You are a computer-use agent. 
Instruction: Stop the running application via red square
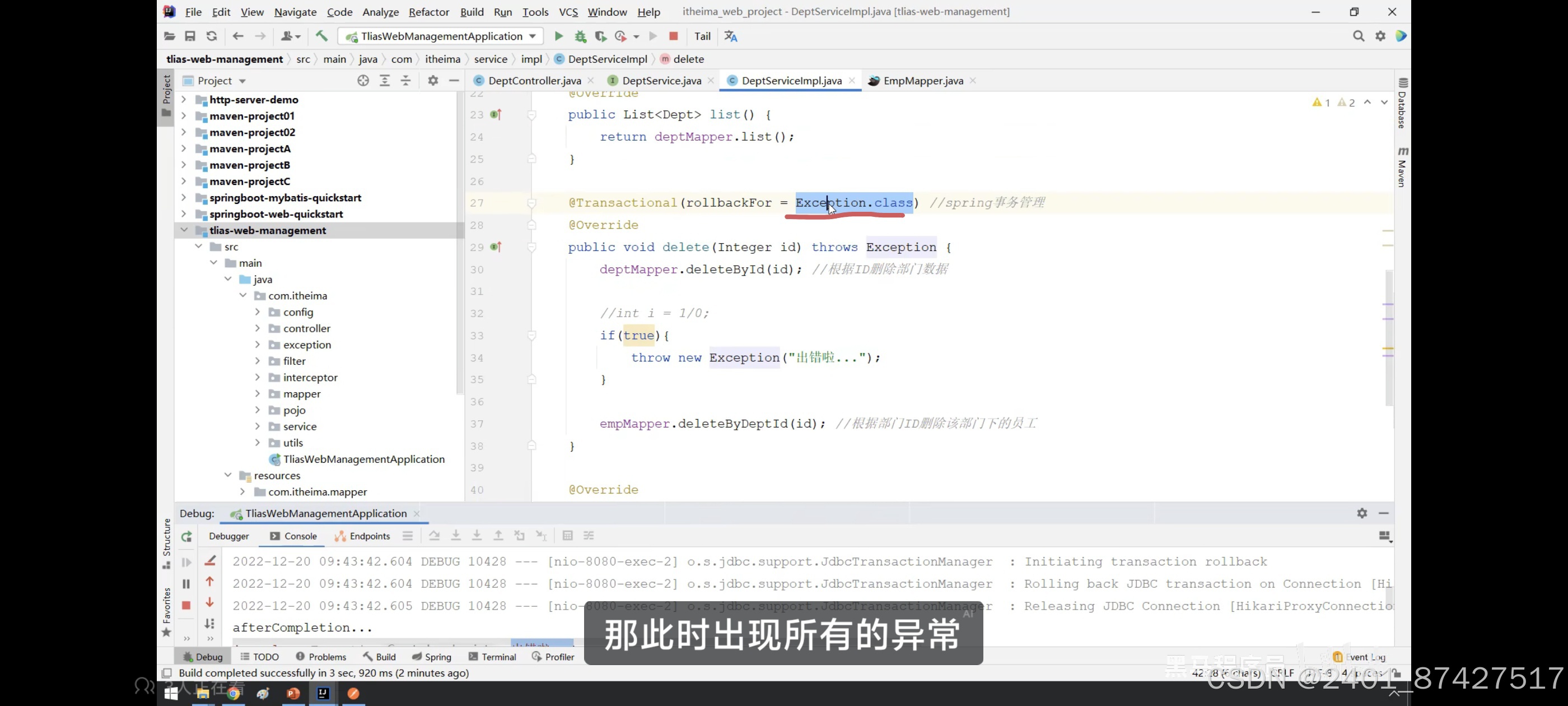(673, 36)
